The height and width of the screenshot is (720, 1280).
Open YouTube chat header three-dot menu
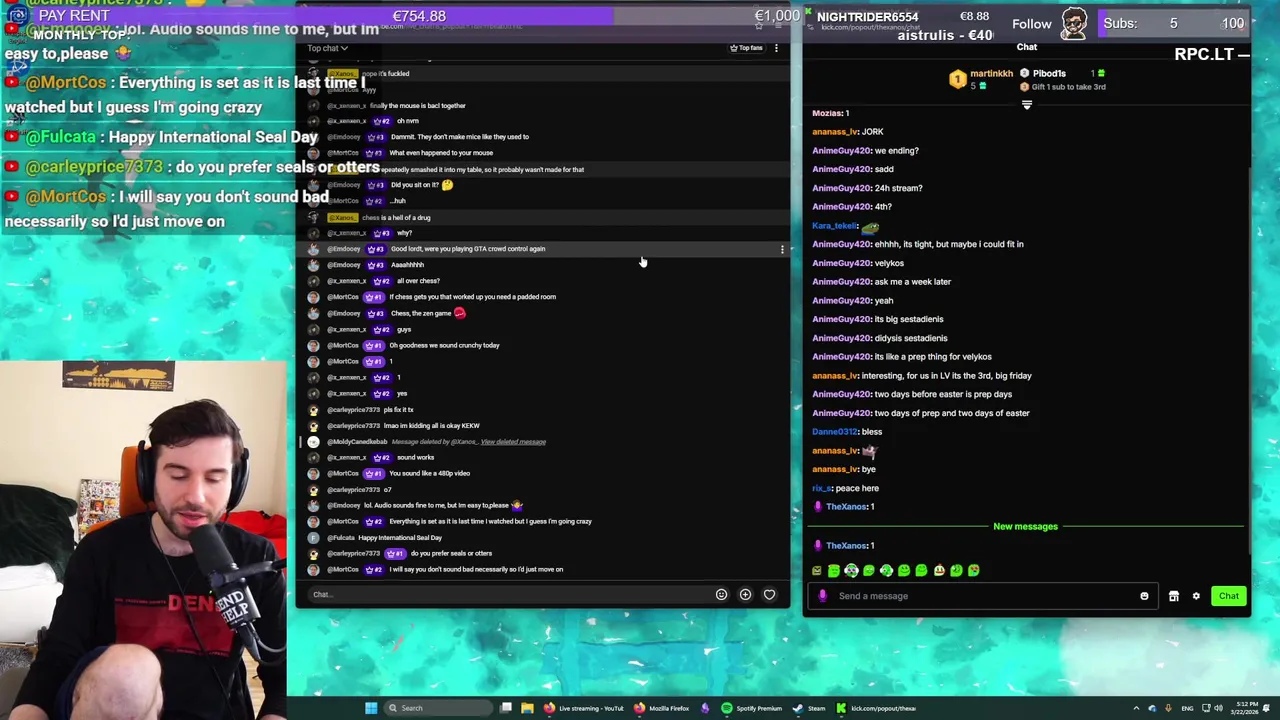(776, 48)
